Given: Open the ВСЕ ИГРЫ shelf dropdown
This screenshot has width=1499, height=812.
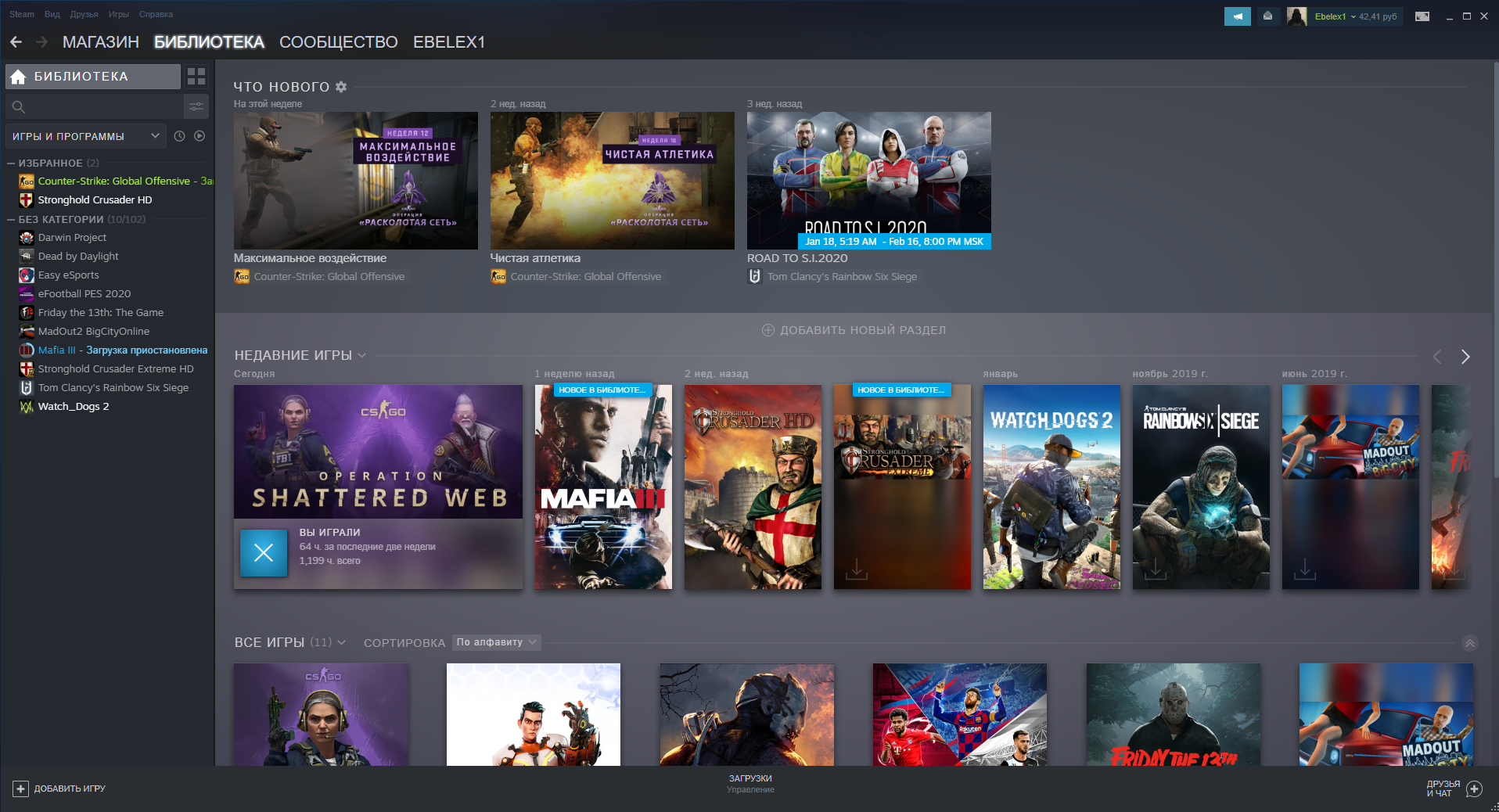Looking at the screenshot, I should point(341,642).
